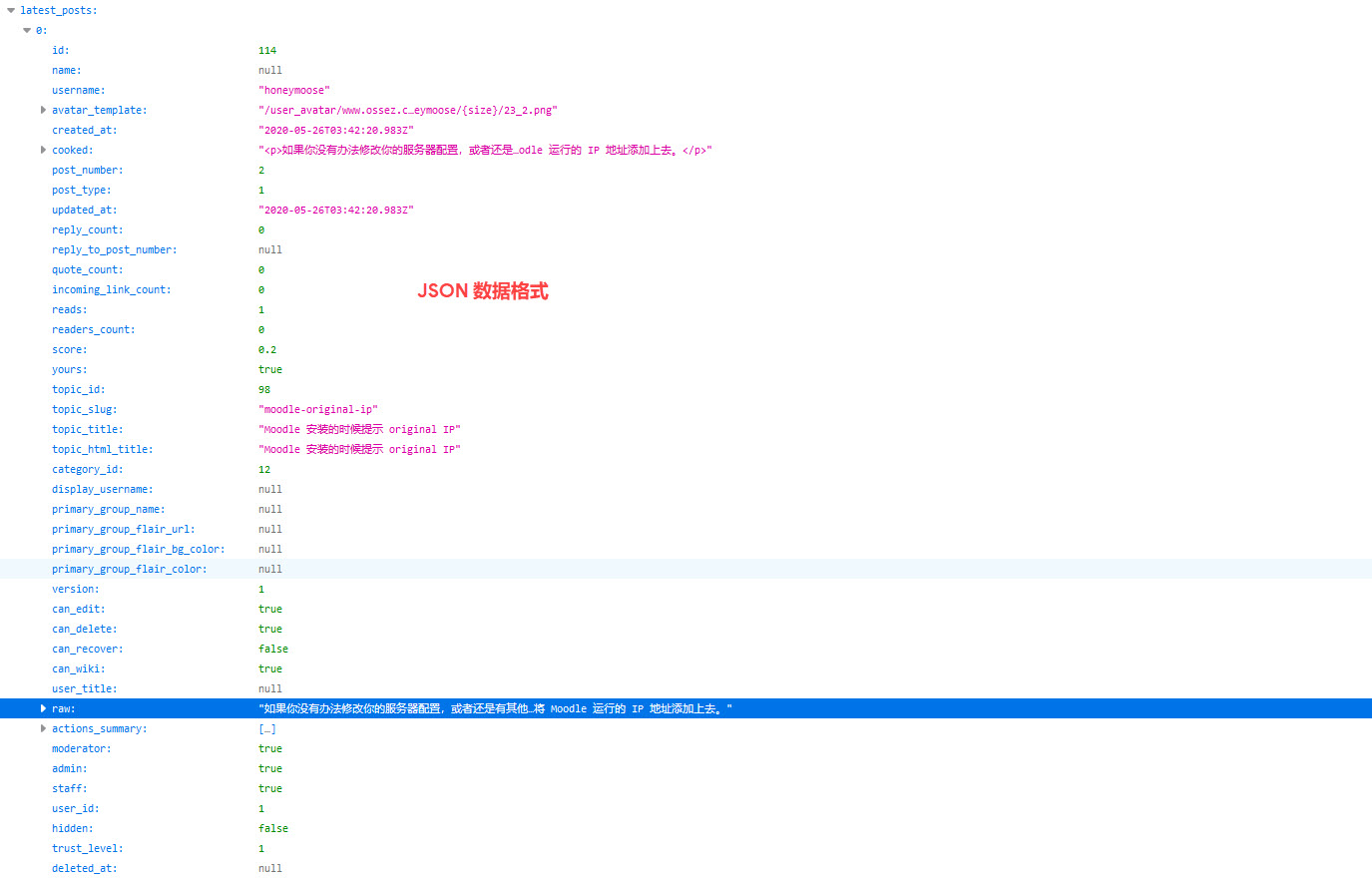
Task: Click the can_recover false value
Action: click(x=272, y=649)
